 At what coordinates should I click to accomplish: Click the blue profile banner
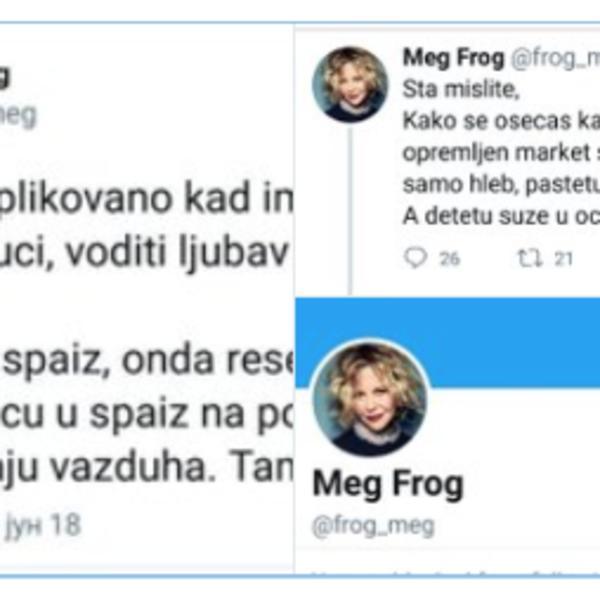[x=448, y=342]
